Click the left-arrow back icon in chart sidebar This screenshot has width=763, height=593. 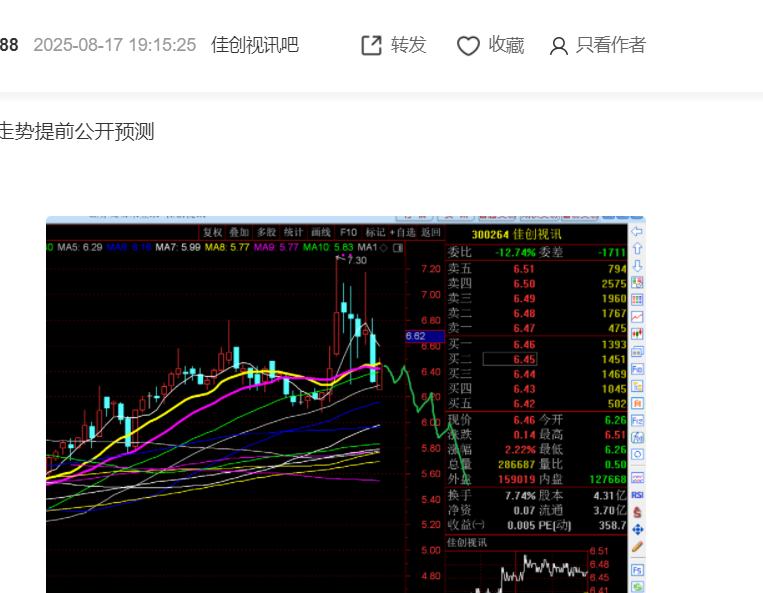pyautogui.click(x=637, y=232)
